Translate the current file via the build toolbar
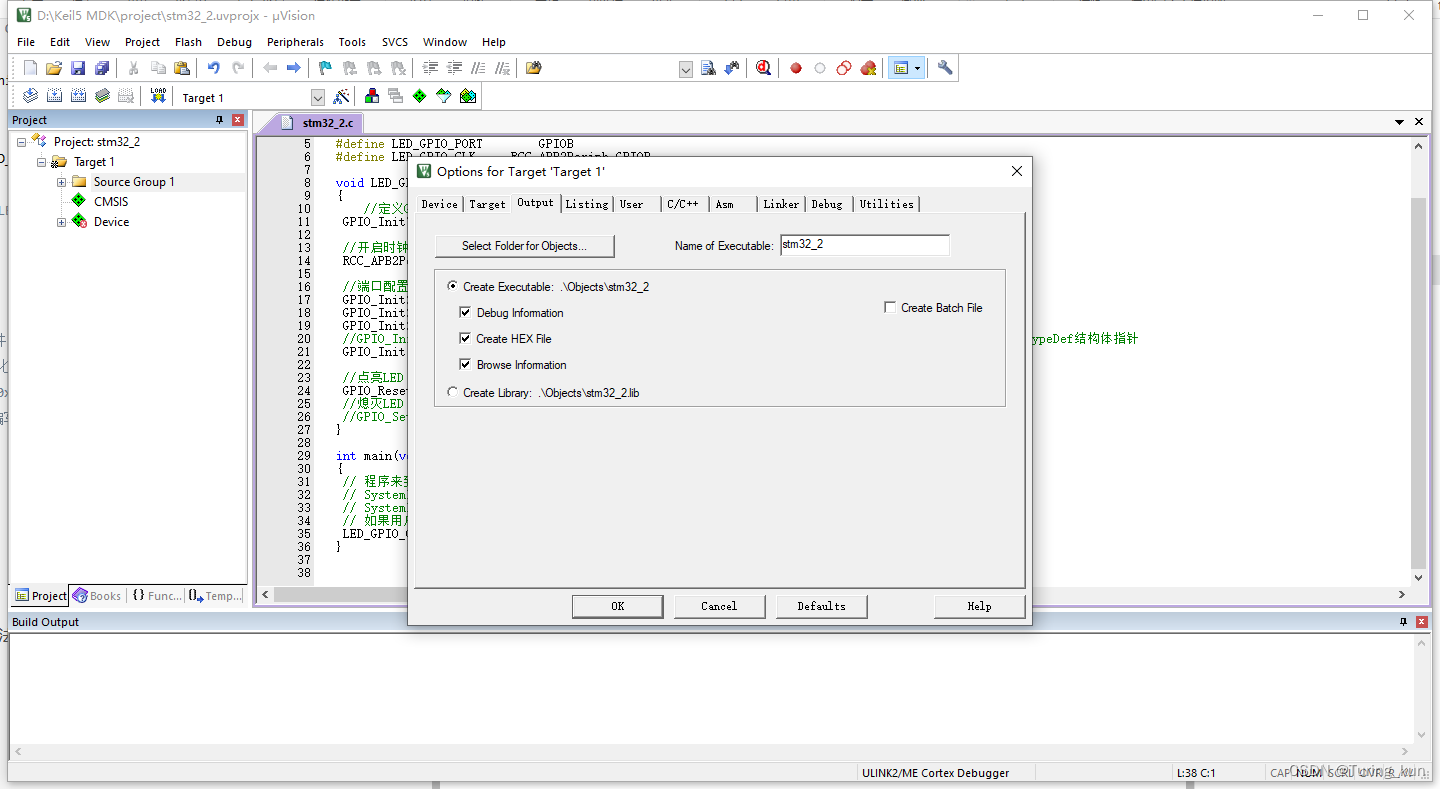This screenshot has height=789, width=1440. point(30,96)
